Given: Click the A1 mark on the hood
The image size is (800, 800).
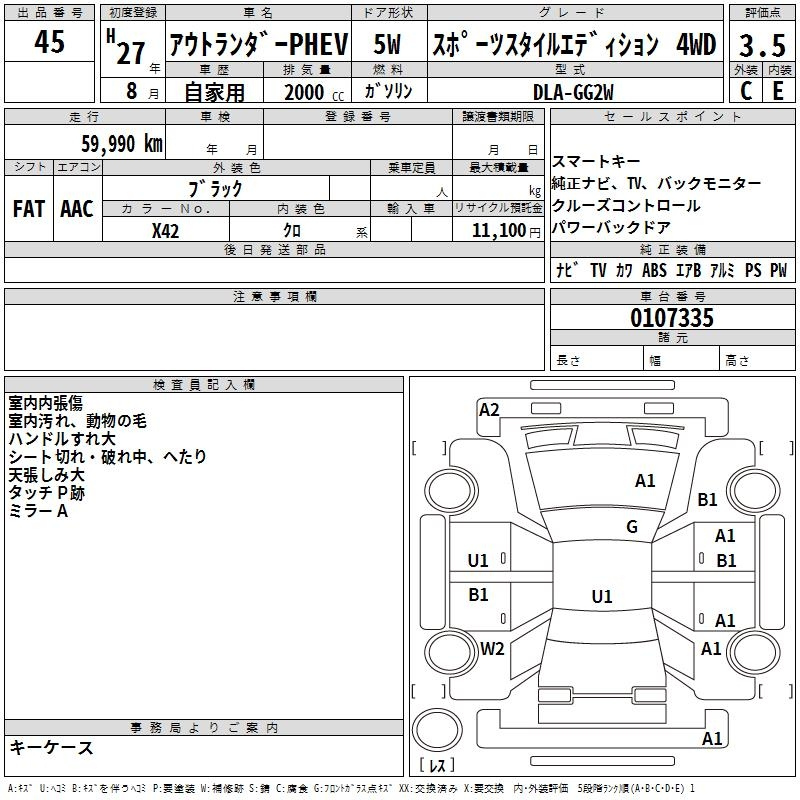Looking at the screenshot, I should click(645, 481).
